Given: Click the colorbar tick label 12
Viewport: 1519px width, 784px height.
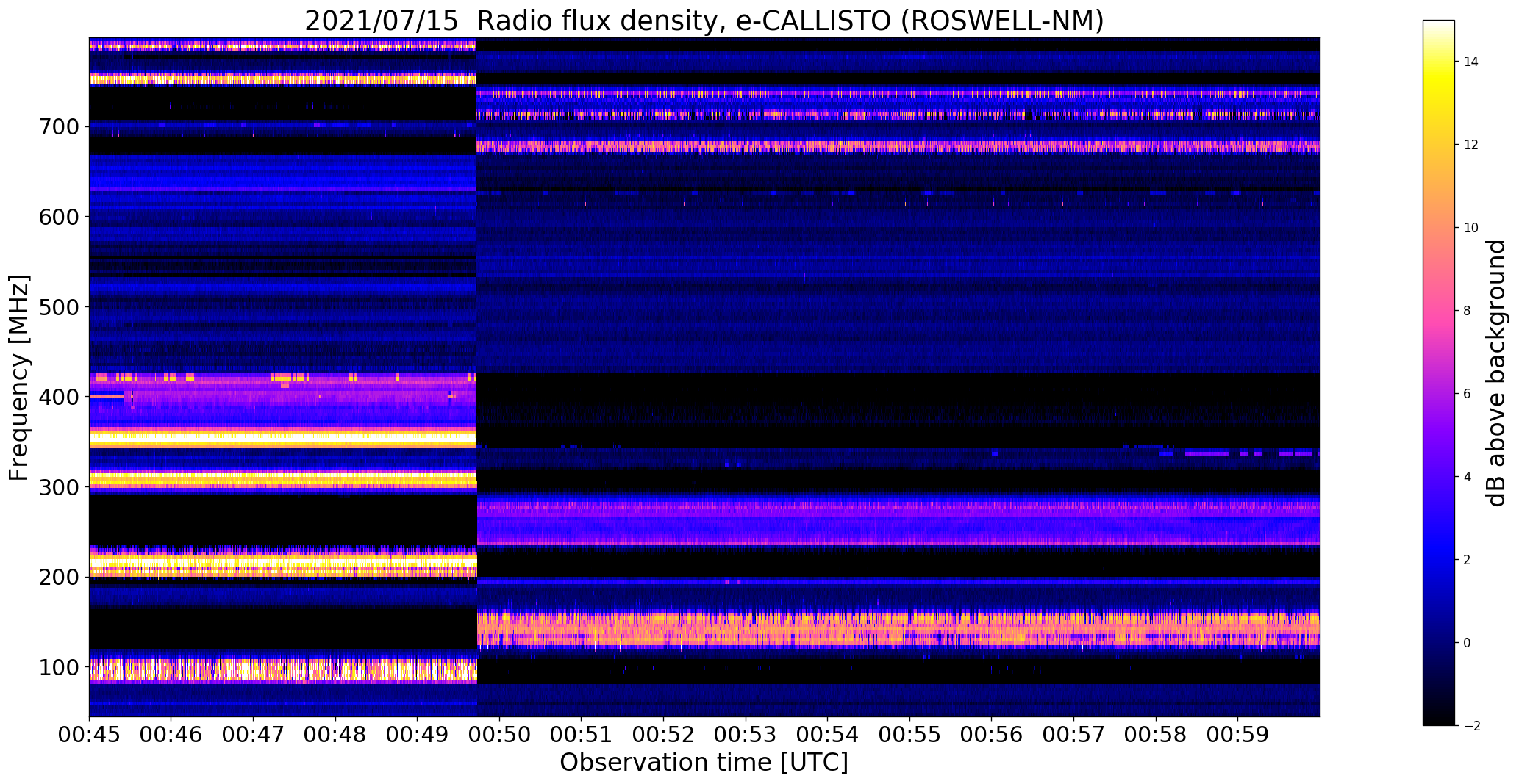Looking at the screenshot, I should (x=1471, y=145).
